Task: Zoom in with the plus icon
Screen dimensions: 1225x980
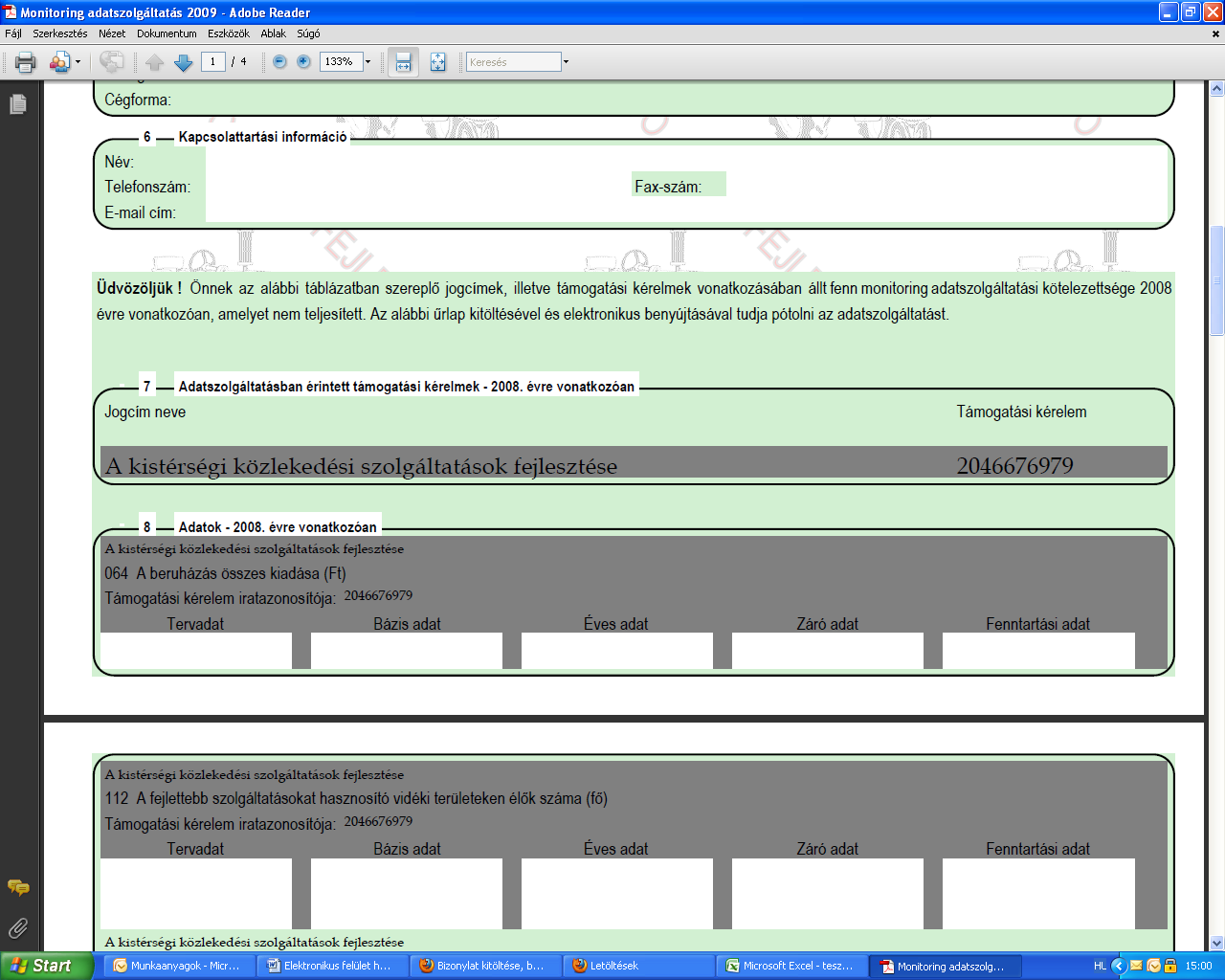Action: 303,61
